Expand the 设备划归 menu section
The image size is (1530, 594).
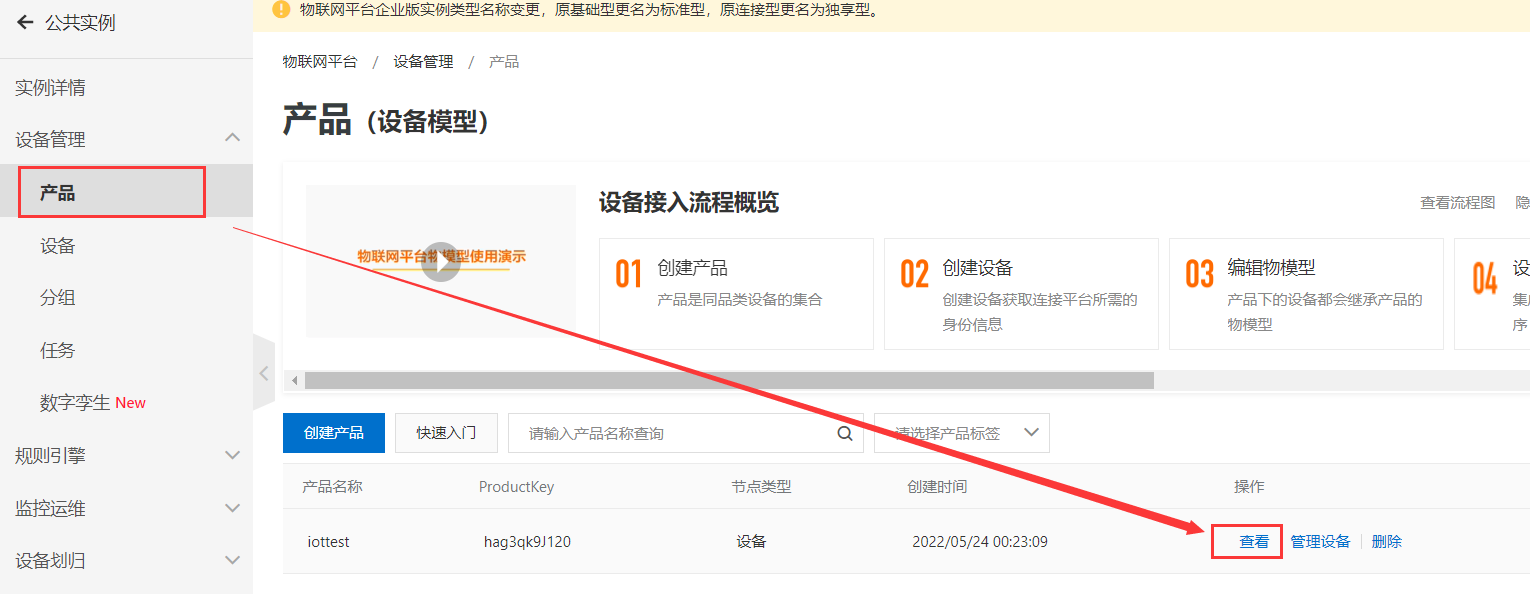[x=232, y=560]
